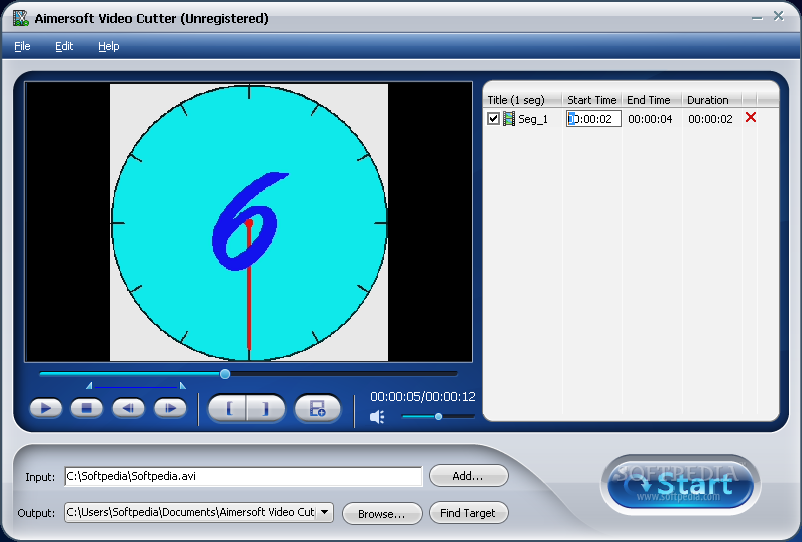The image size is (802, 542).
Task: Click the Find Target button
Action: (469, 513)
